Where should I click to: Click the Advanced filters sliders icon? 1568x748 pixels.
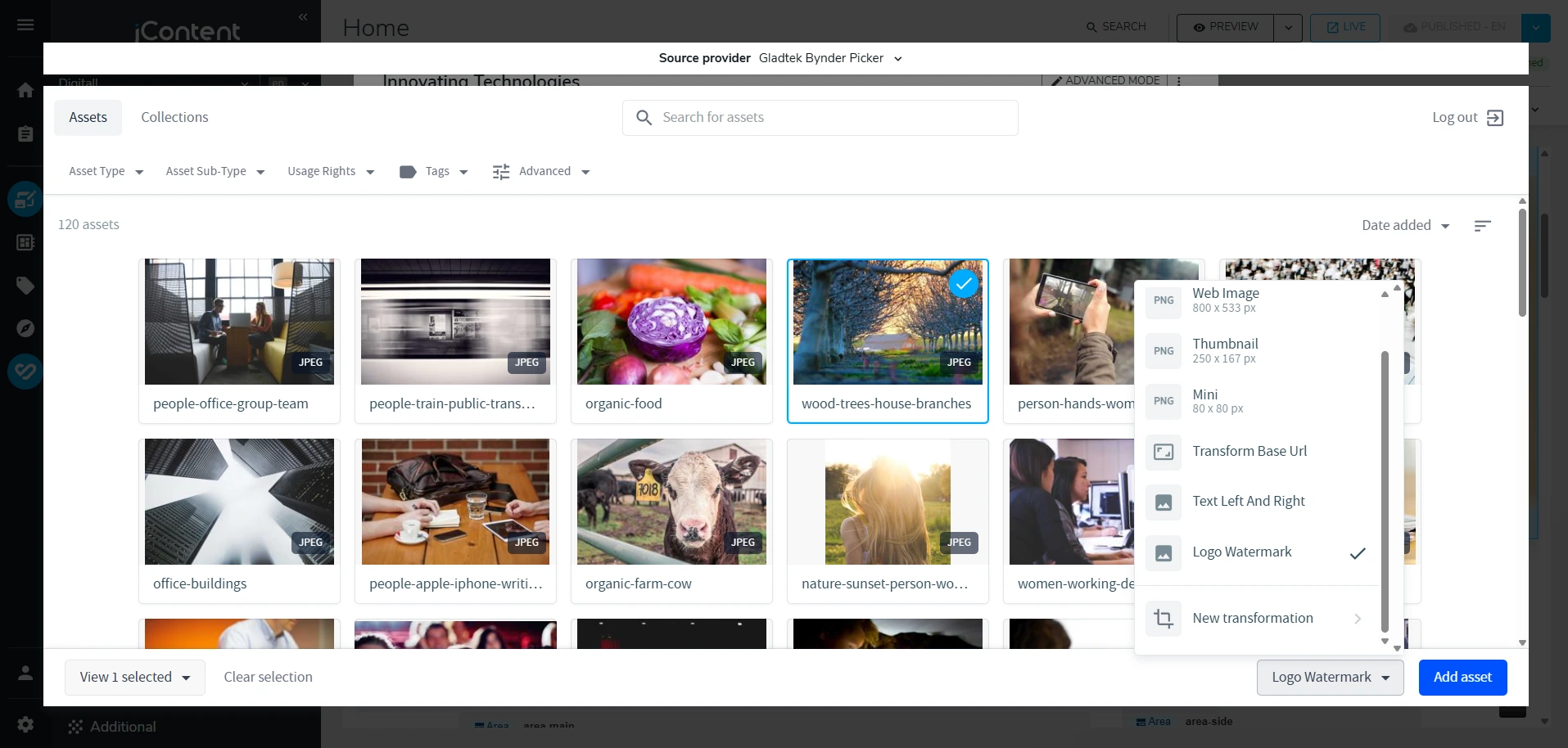click(501, 172)
